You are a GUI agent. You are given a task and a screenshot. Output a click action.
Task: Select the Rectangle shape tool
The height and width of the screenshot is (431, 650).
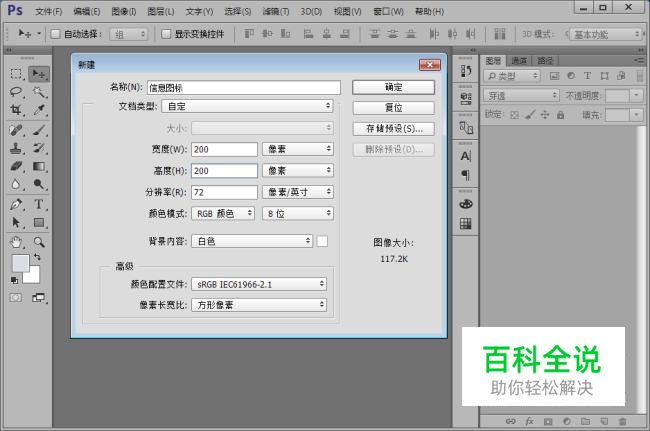point(39,223)
